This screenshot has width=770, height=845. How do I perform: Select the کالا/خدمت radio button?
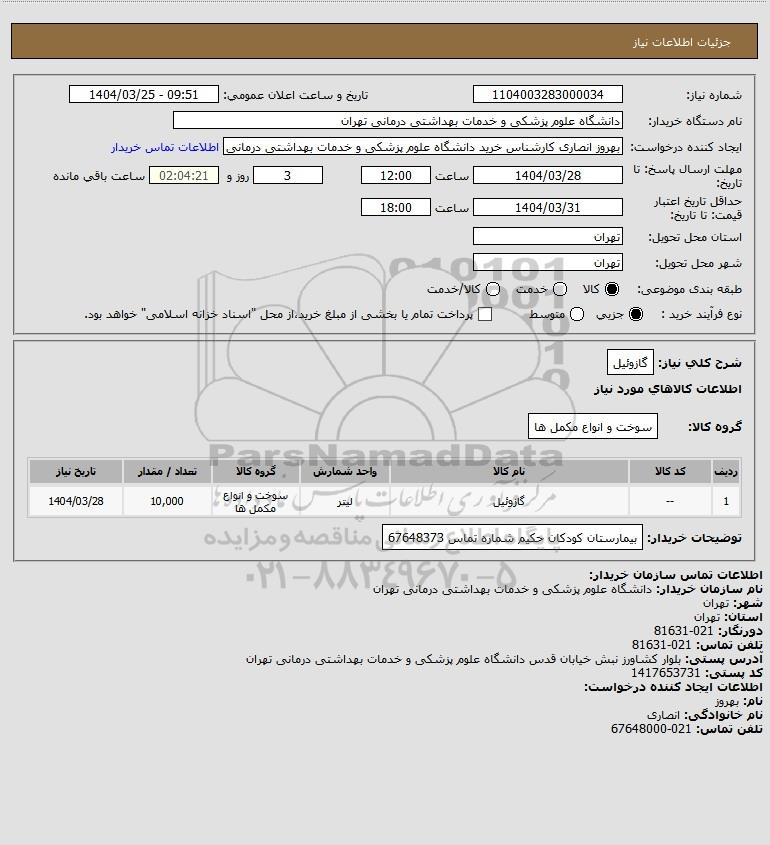(492, 289)
